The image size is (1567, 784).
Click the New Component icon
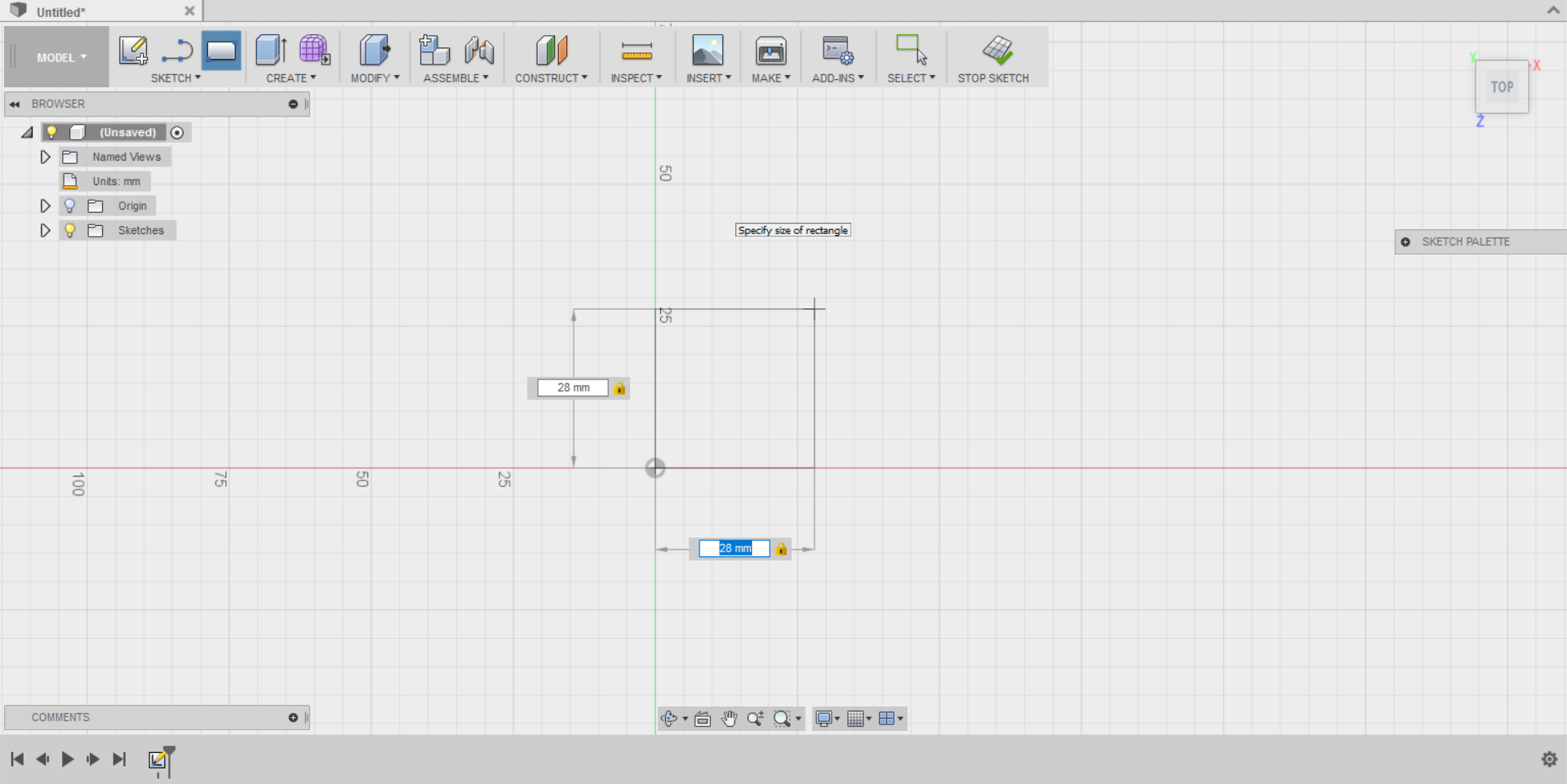[x=434, y=50]
